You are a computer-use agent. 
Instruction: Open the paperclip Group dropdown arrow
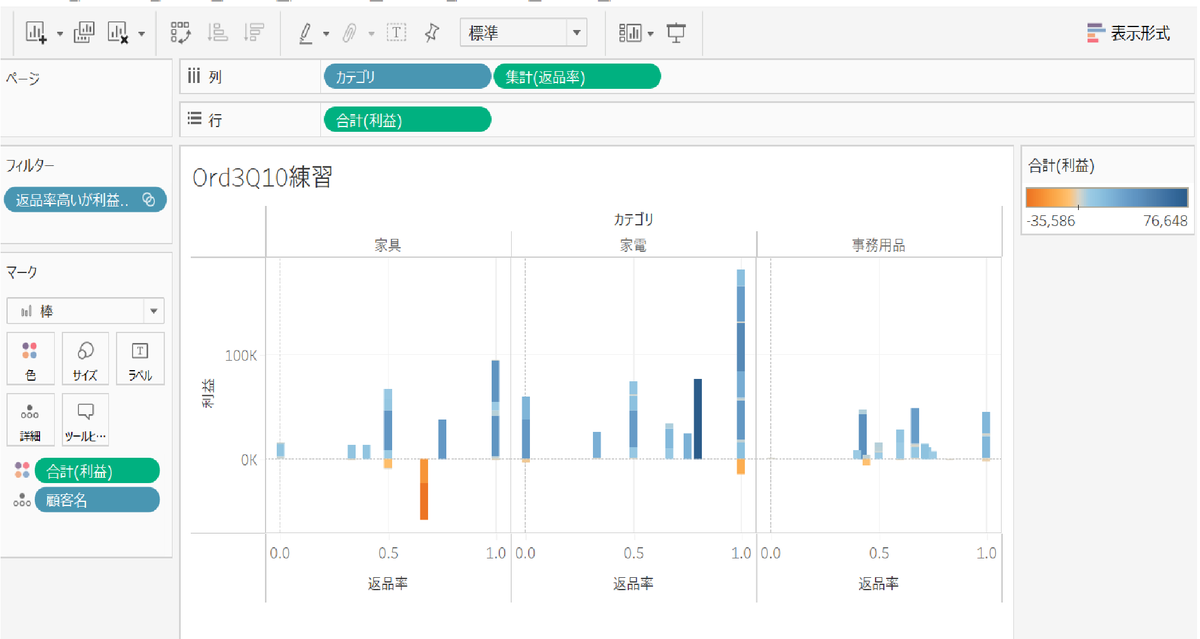click(371, 34)
